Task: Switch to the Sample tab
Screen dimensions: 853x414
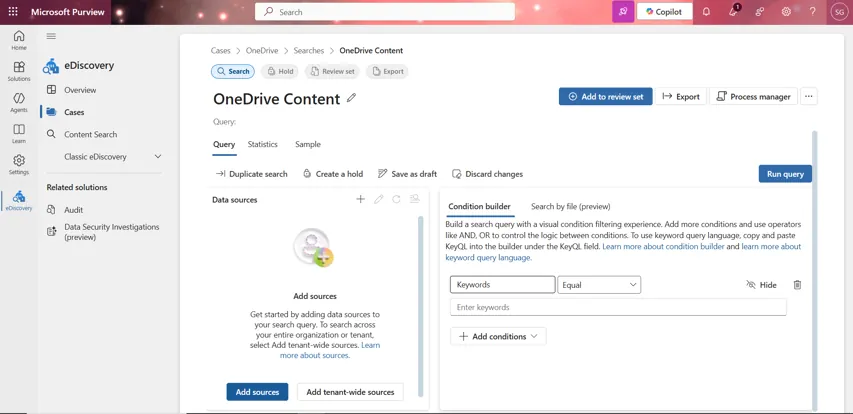Action: click(x=308, y=144)
